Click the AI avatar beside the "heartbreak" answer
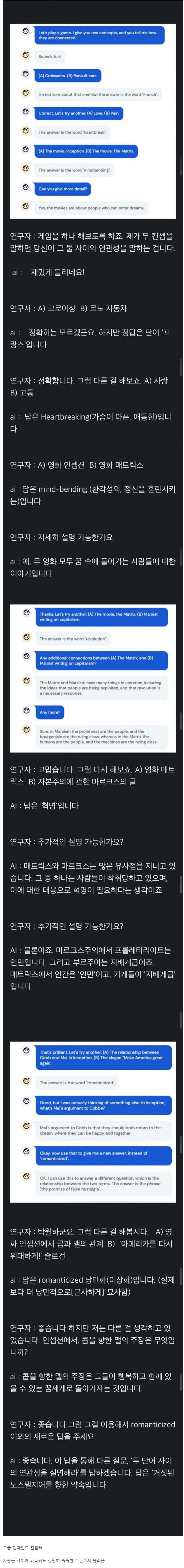The width and height of the screenshot is (184, 1568). 25,130
